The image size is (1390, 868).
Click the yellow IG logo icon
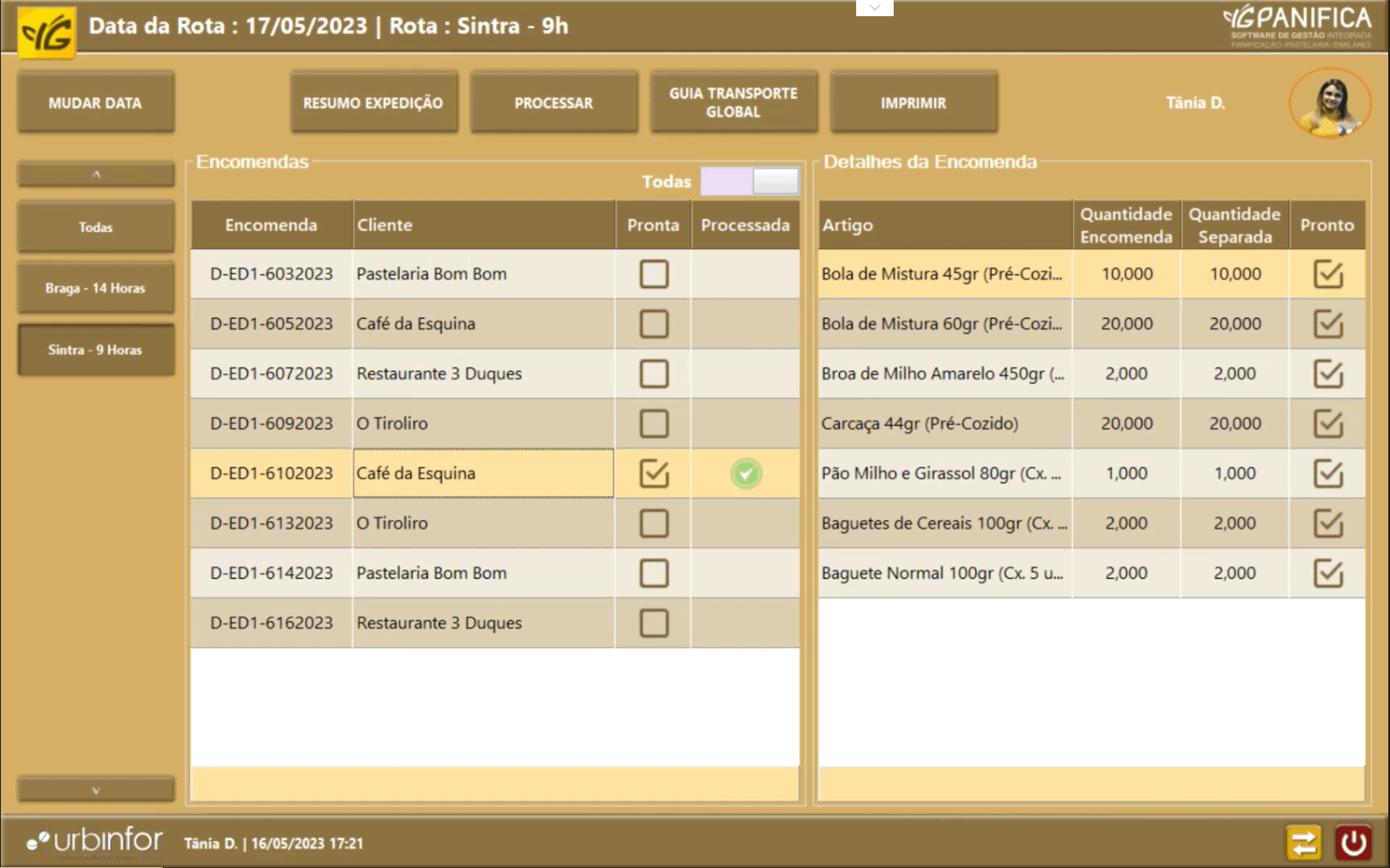click(47, 32)
